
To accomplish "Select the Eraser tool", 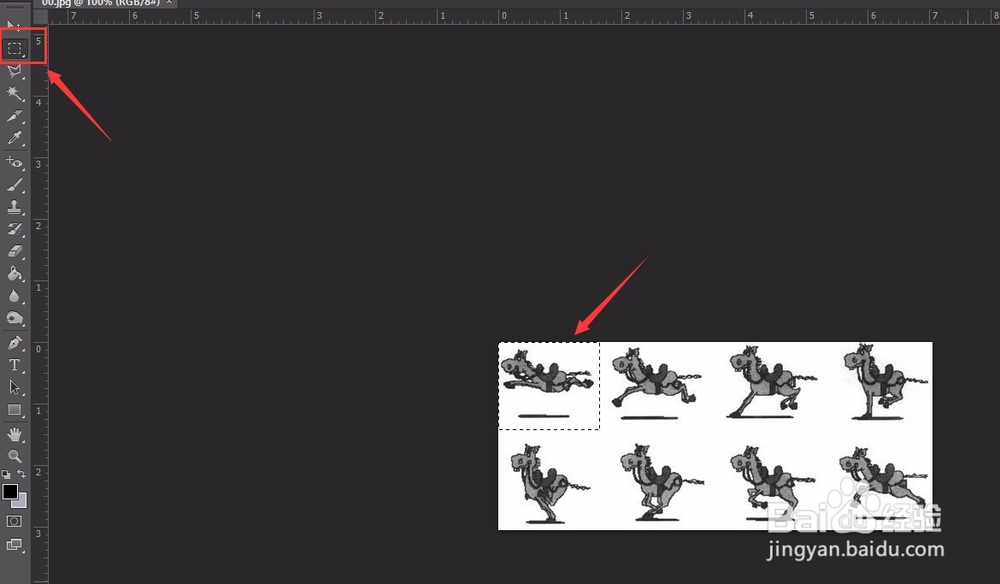I will tap(14, 251).
